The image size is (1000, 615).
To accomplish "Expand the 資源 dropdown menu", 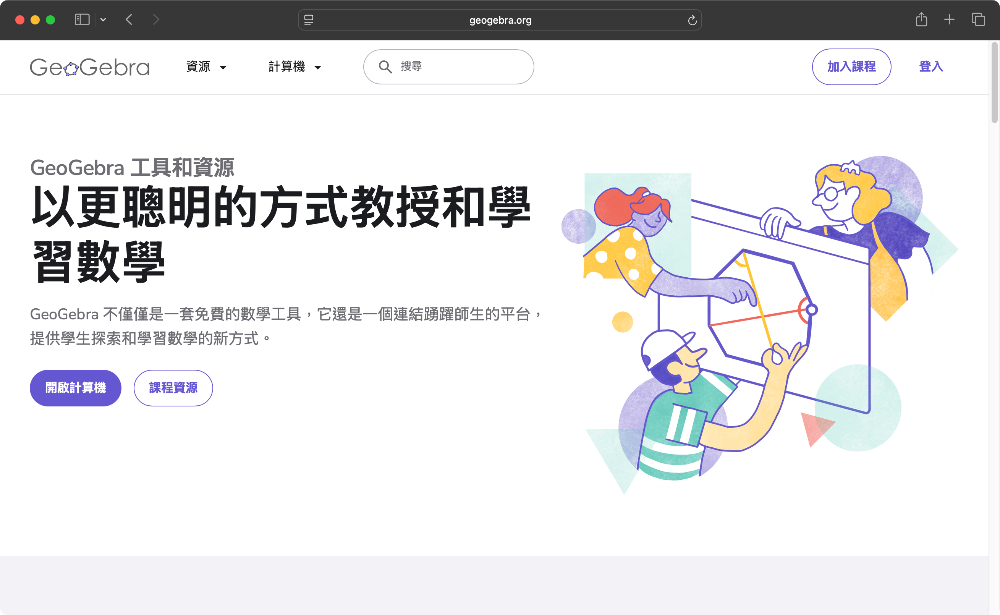I will [206, 66].
